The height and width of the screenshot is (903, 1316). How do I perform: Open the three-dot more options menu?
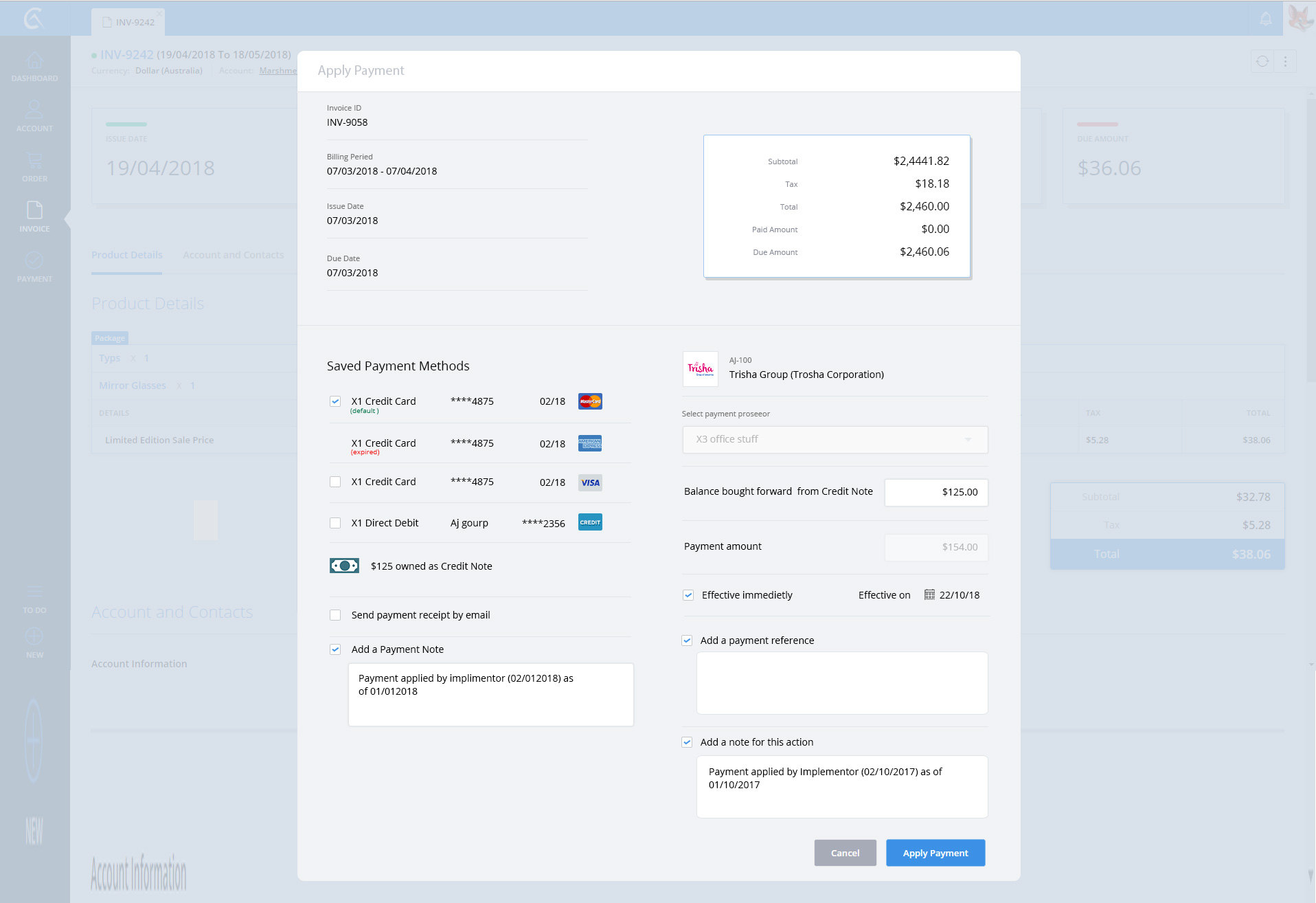coord(1285,62)
